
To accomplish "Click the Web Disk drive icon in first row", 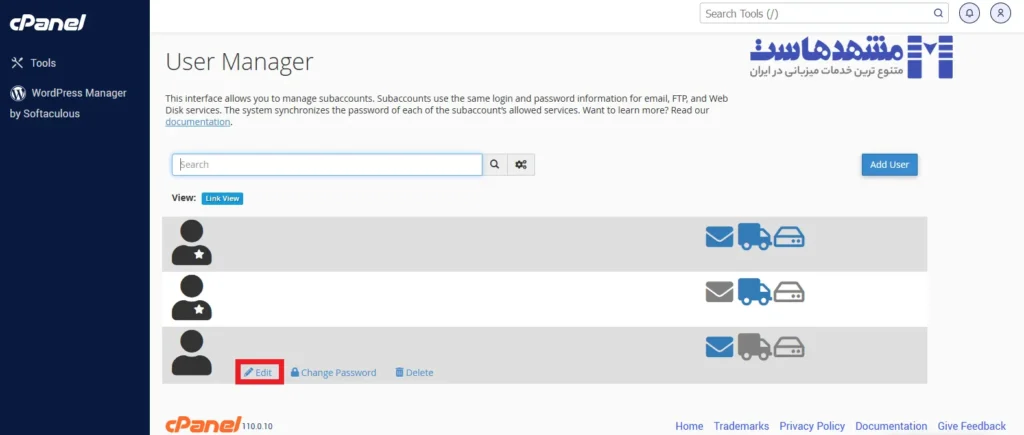I will (790, 237).
